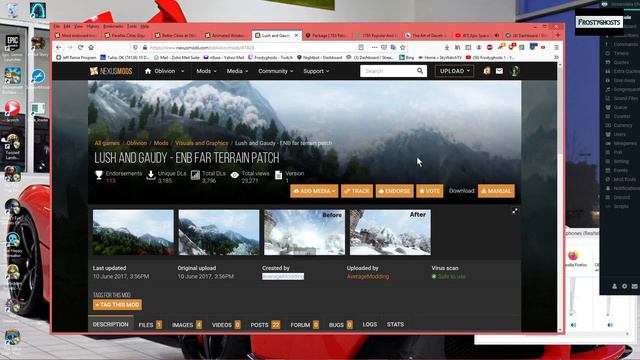Open the Nexus messages envelope icon
Viewport: 640px width, 360px height.
click(499, 71)
